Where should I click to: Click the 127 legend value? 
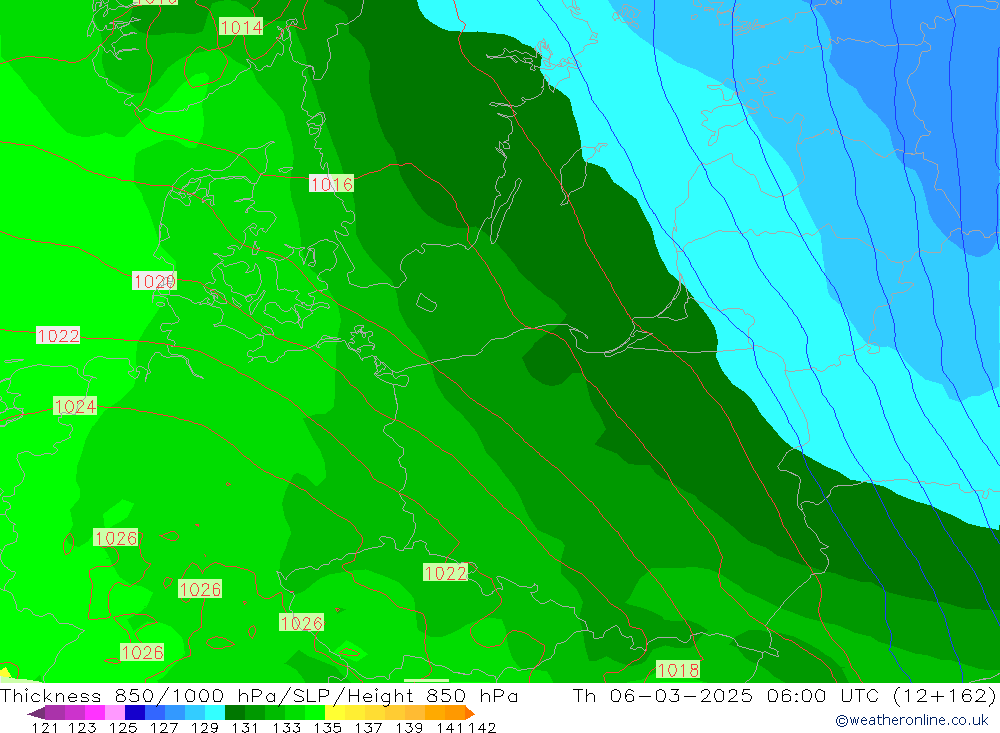click(164, 727)
